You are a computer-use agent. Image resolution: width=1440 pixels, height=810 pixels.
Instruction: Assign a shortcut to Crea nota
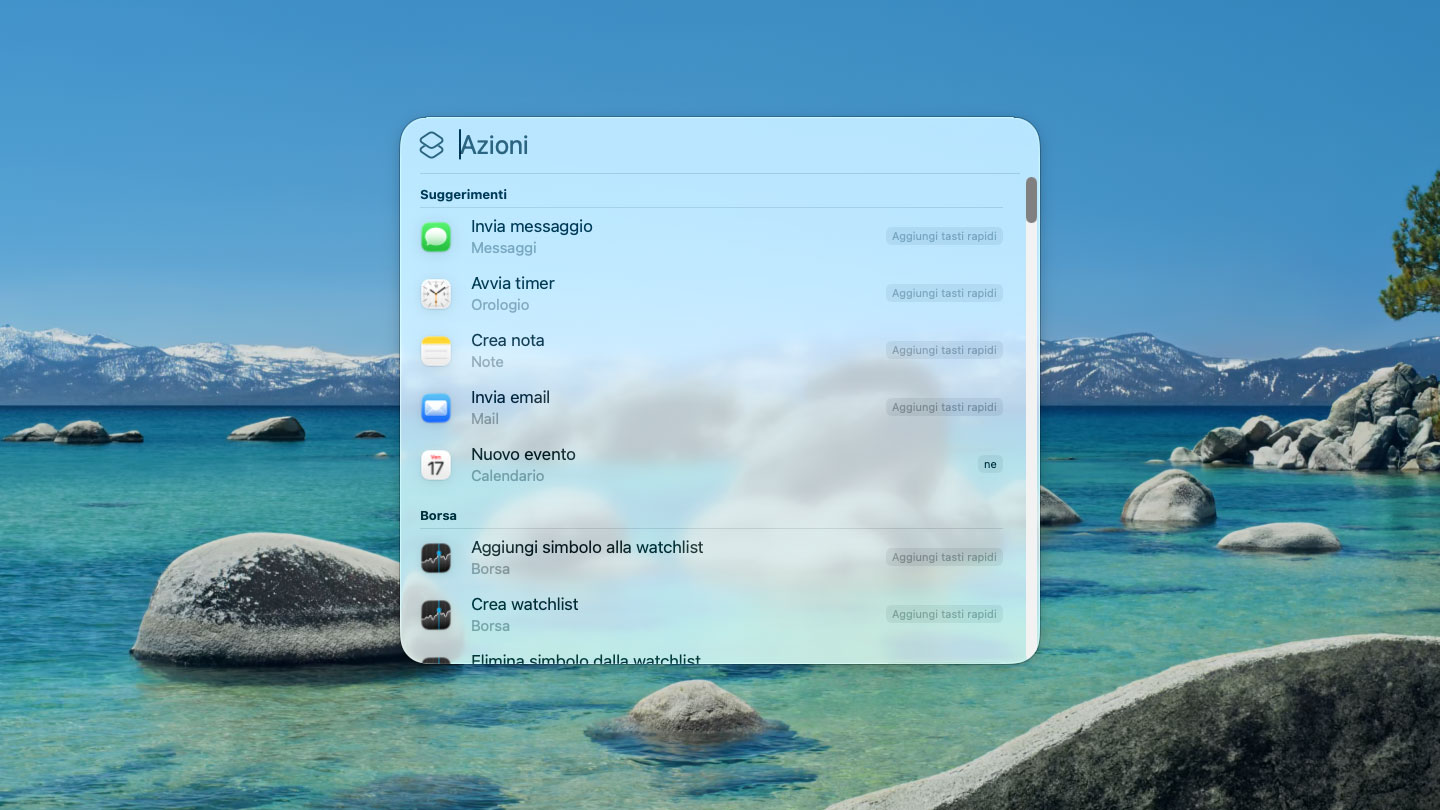click(944, 350)
